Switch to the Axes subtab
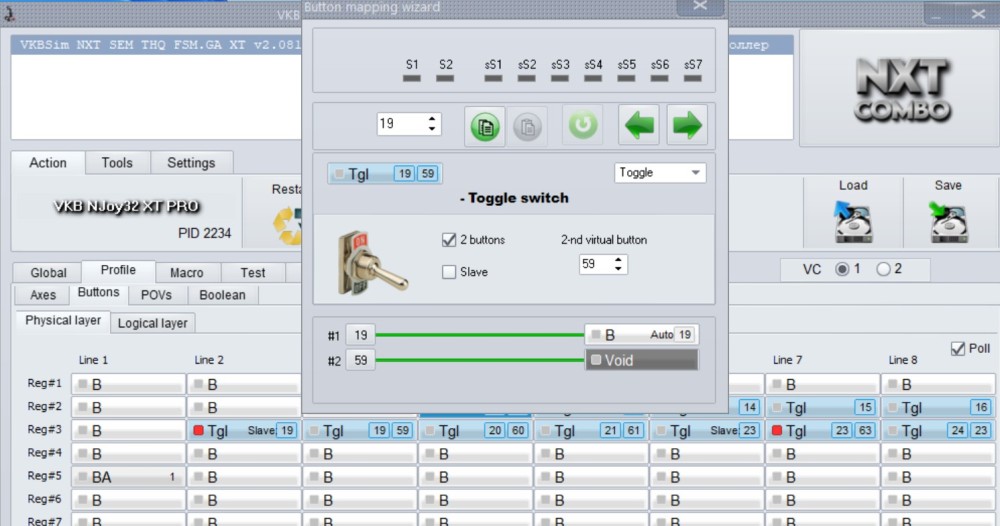 (x=43, y=295)
